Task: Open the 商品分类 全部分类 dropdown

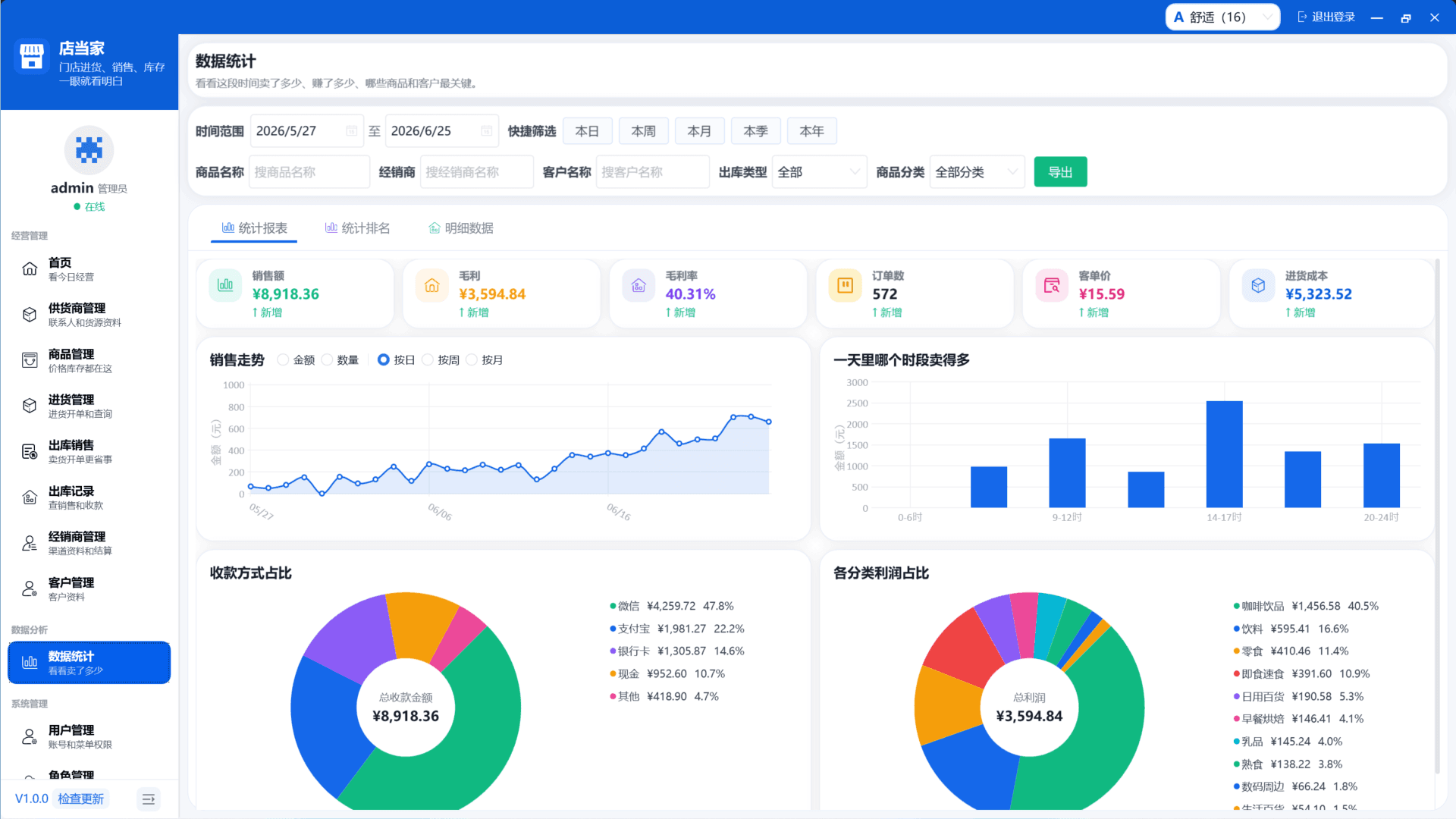Action: tap(977, 172)
